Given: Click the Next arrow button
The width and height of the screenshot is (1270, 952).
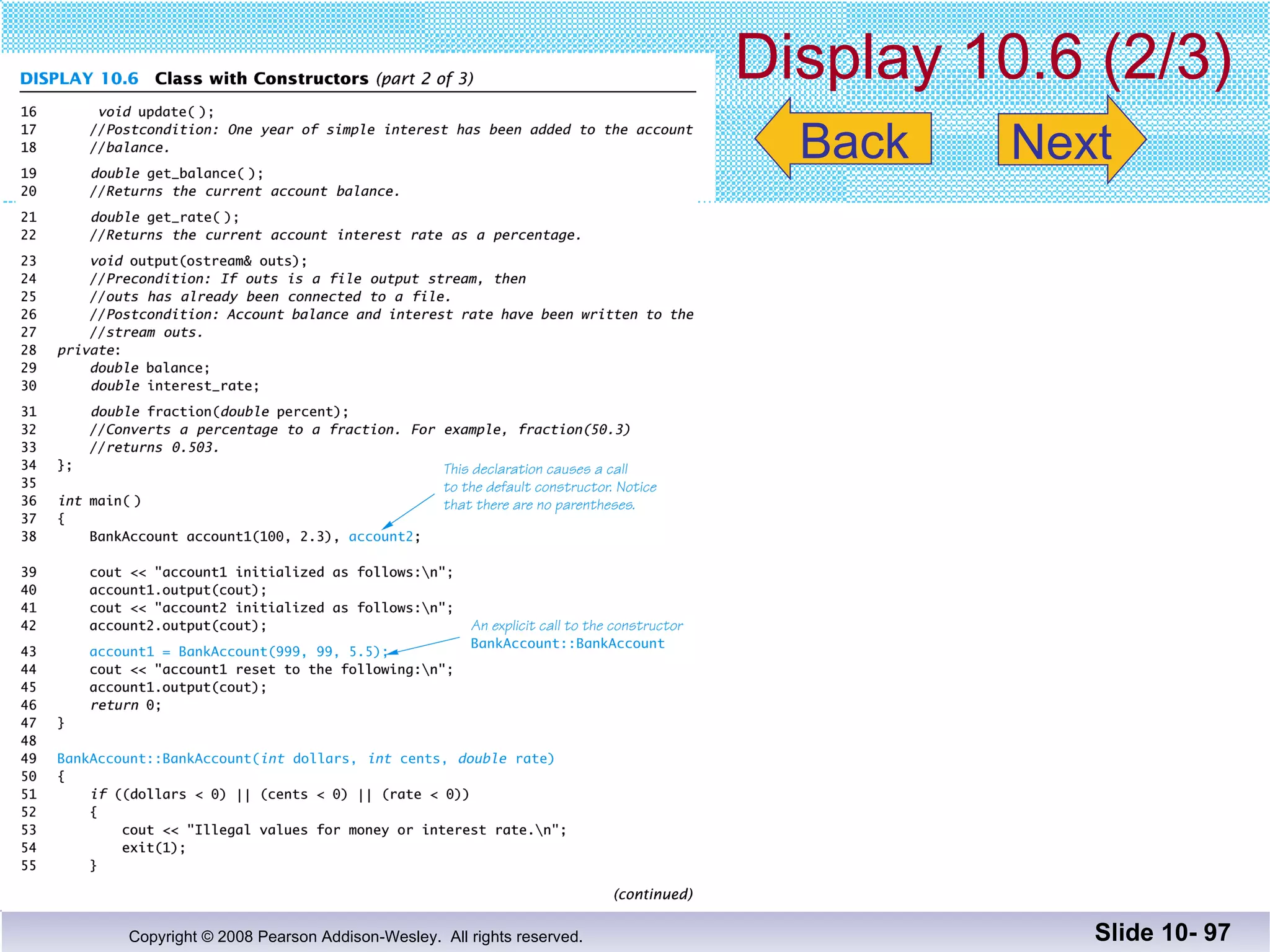Looking at the screenshot, I should (1072, 140).
